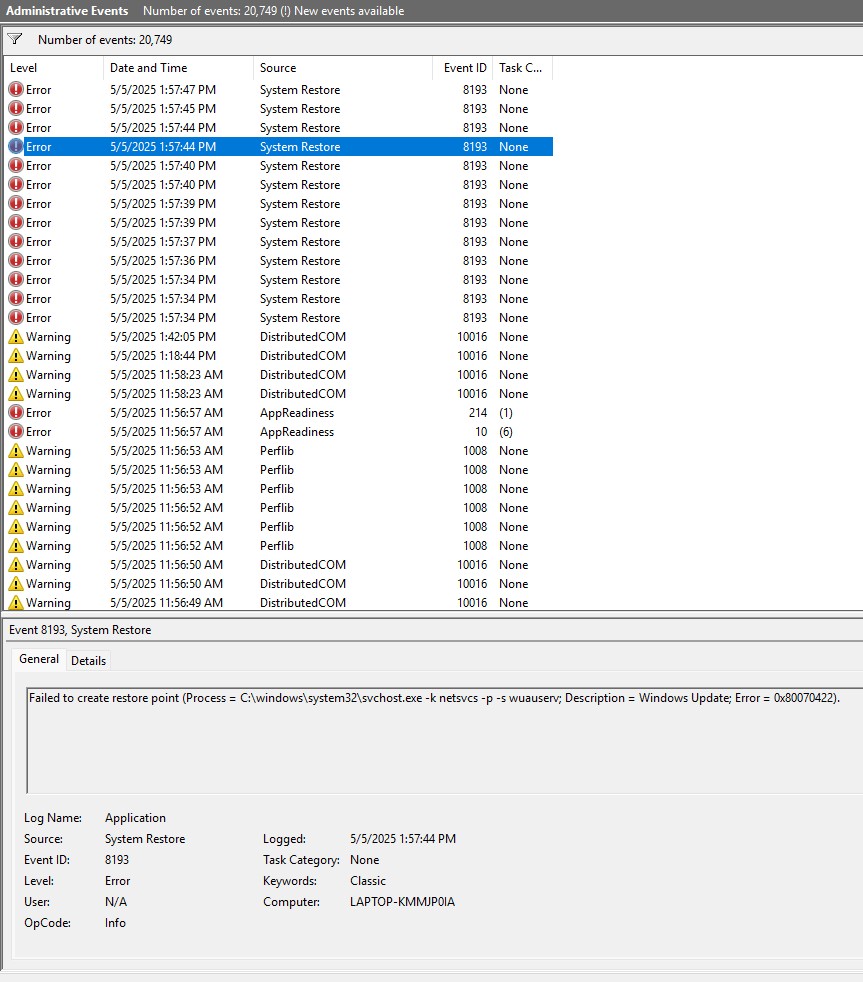Select the 1:42:05 PM DistributedCOM warning
Image resolution: width=863 pixels, height=982 pixels.
(279, 337)
